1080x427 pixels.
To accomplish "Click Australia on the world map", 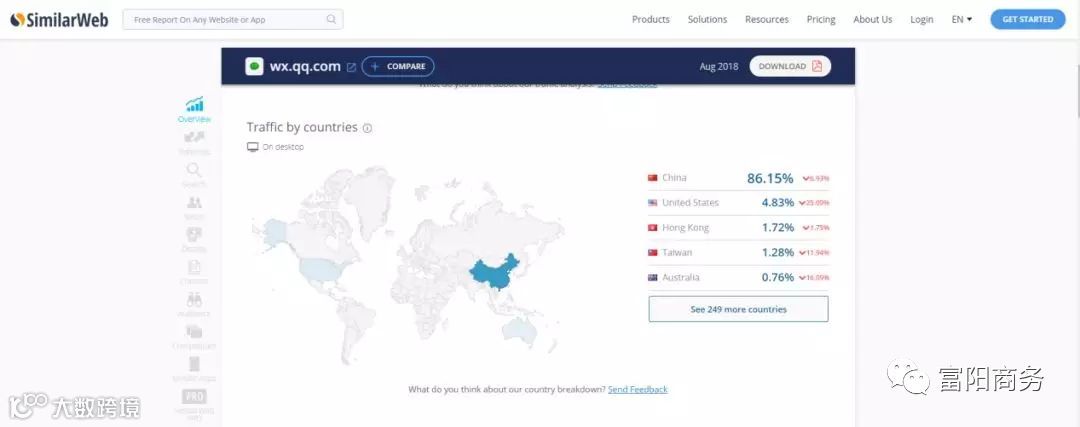I will (x=520, y=331).
